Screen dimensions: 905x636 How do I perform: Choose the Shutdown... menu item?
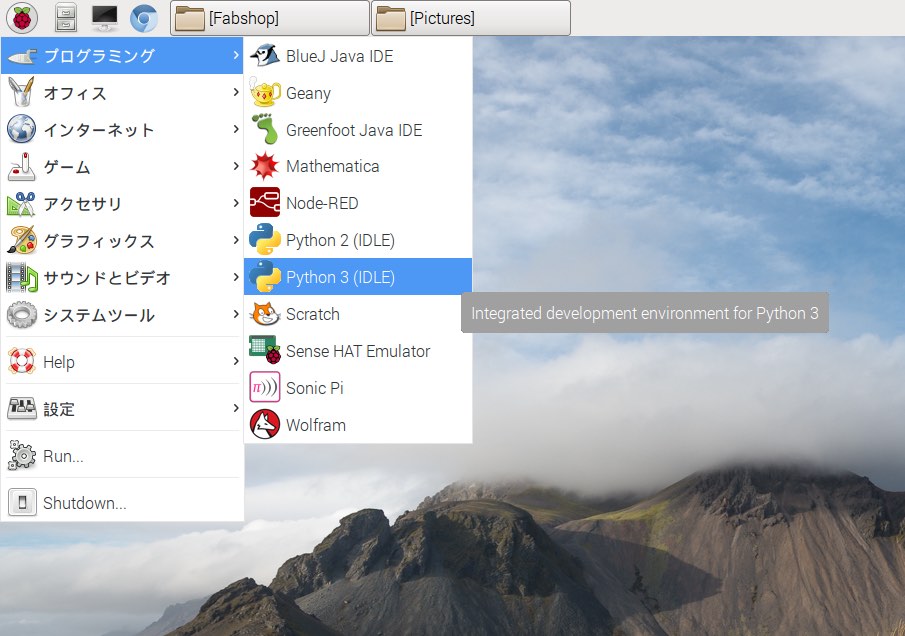pos(122,503)
